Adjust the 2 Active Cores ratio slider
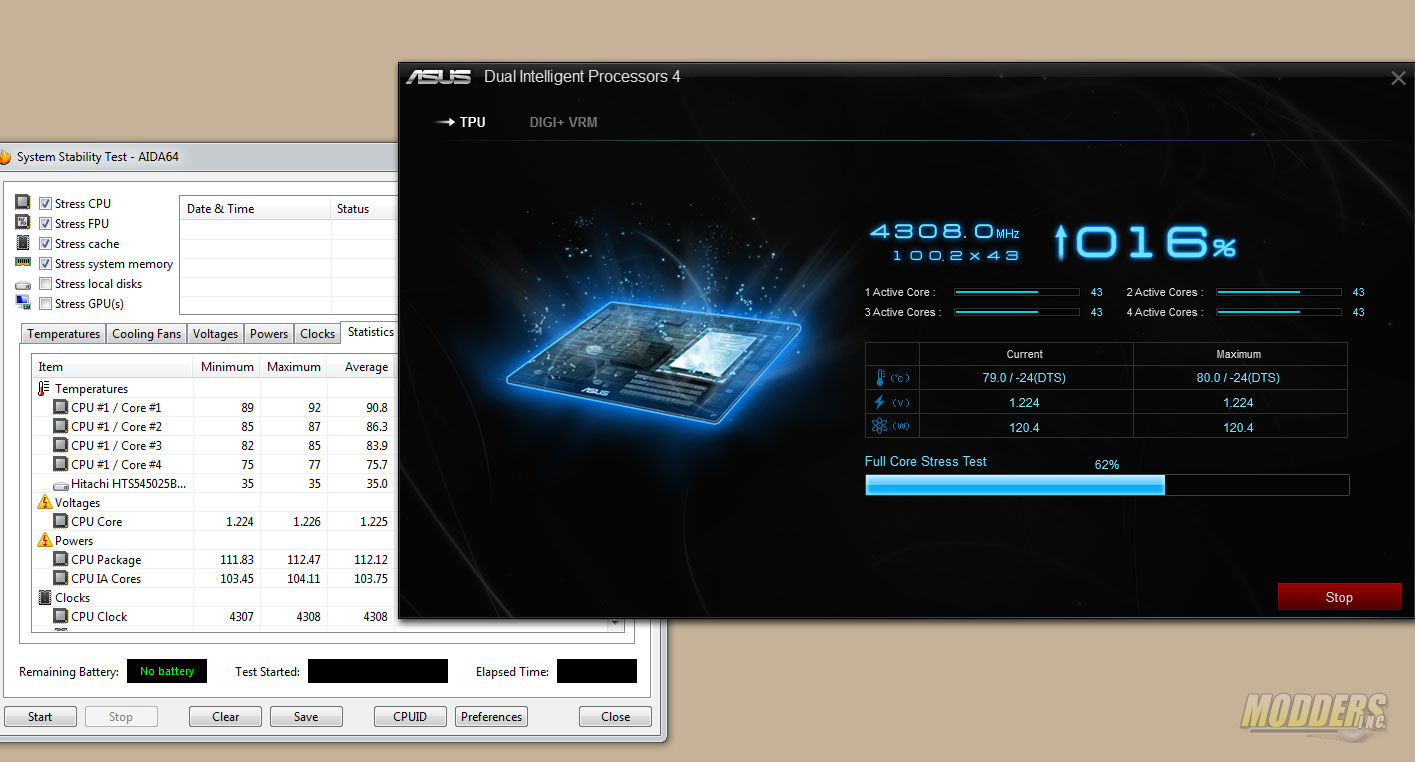The height and width of the screenshot is (762, 1415). click(1279, 292)
